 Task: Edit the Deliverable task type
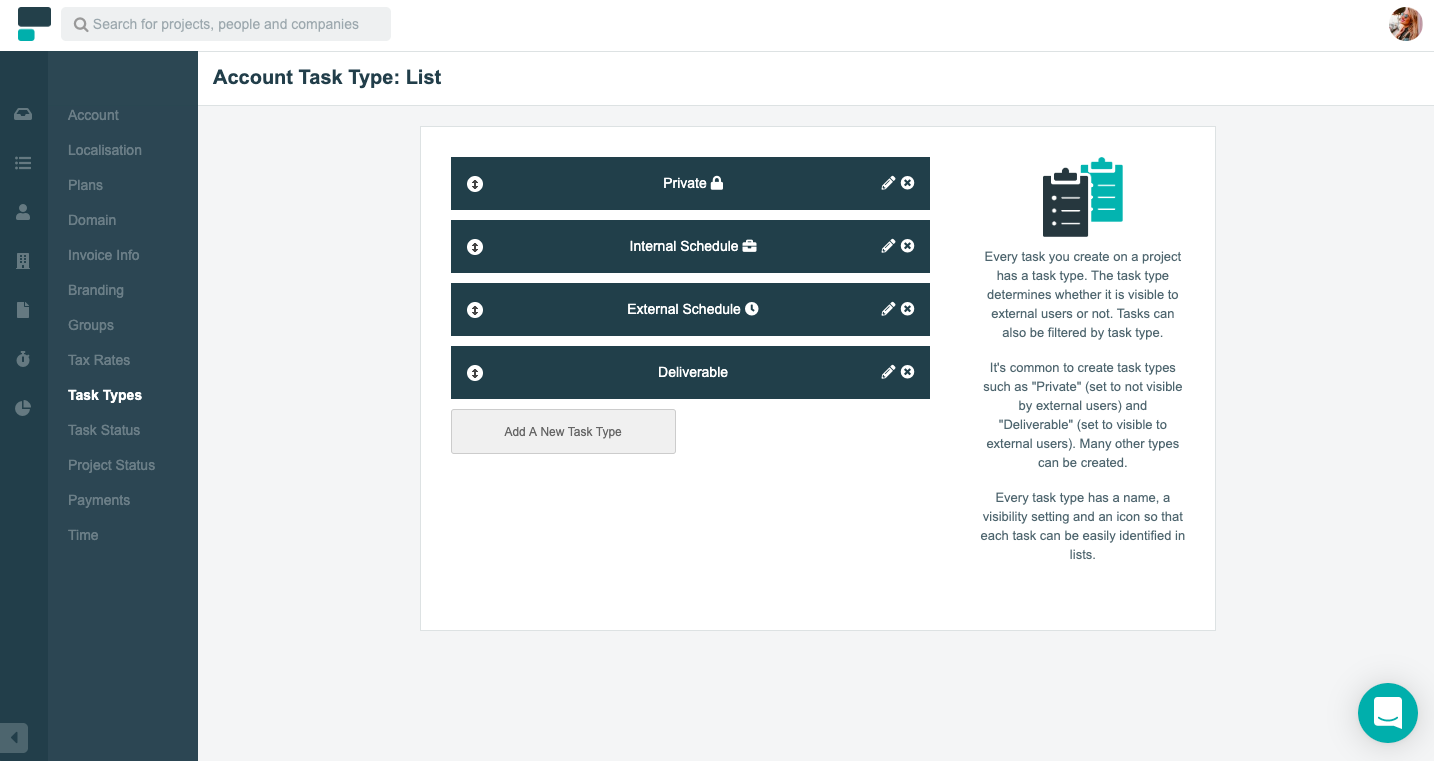[x=888, y=372]
